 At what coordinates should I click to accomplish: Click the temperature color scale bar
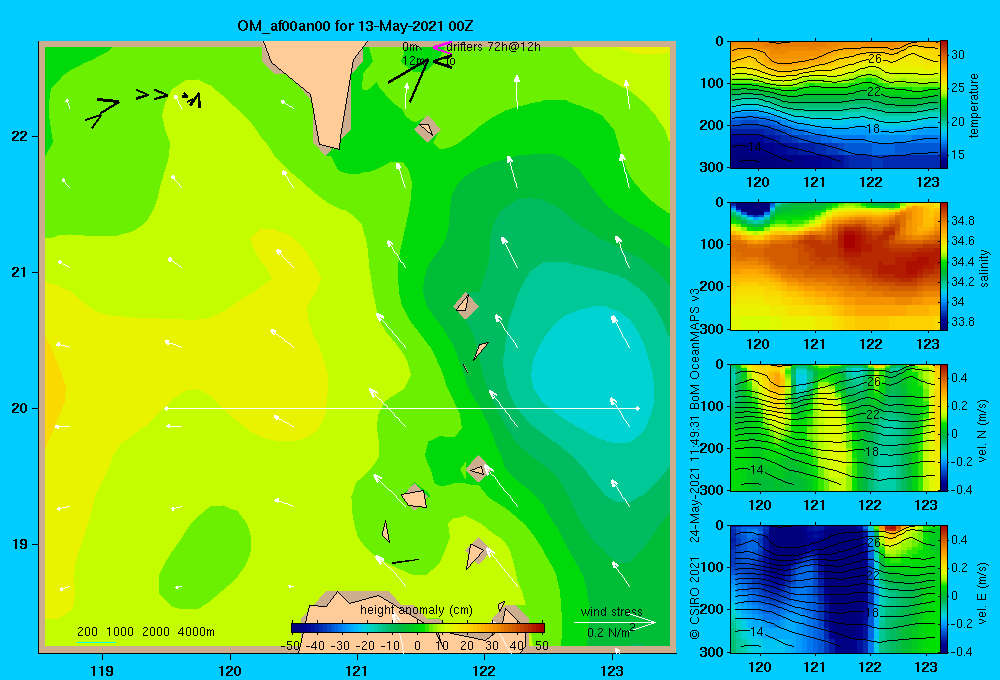click(943, 105)
